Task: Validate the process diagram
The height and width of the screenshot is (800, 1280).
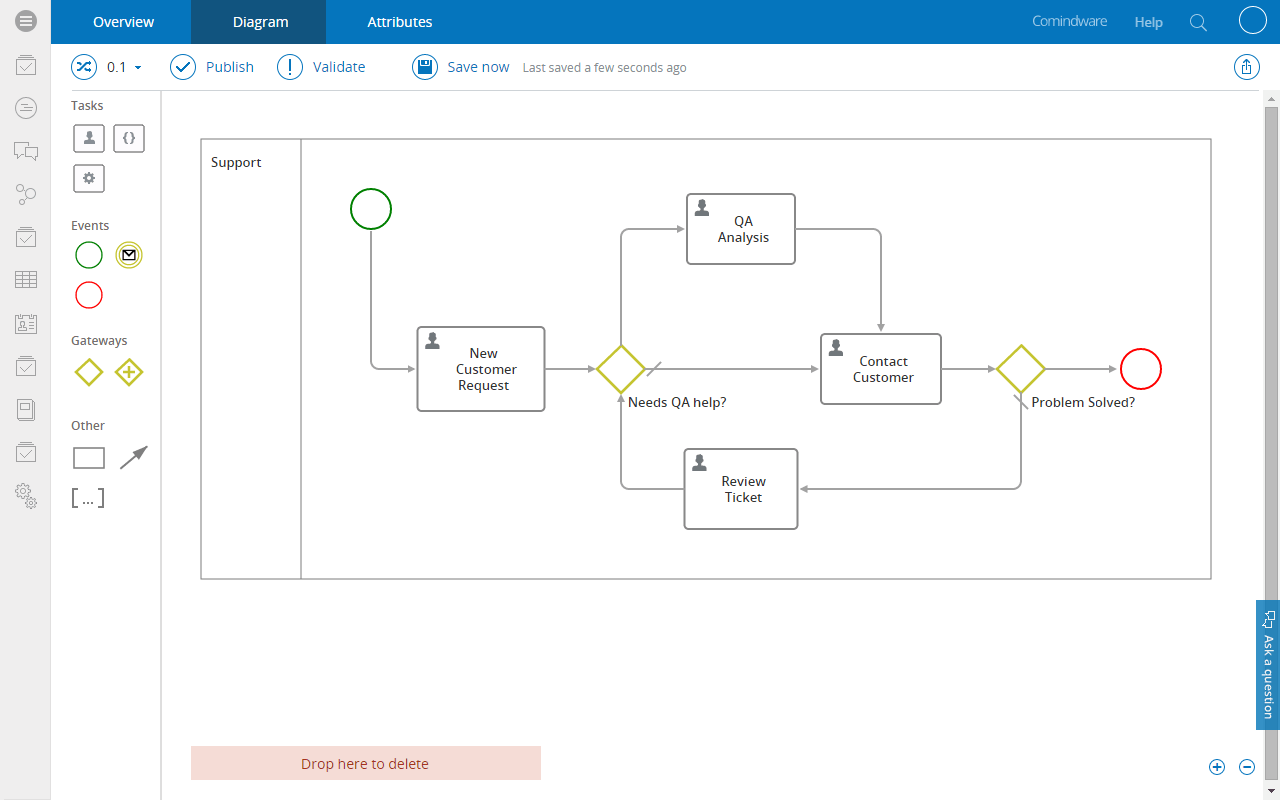Action: (x=321, y=66)
